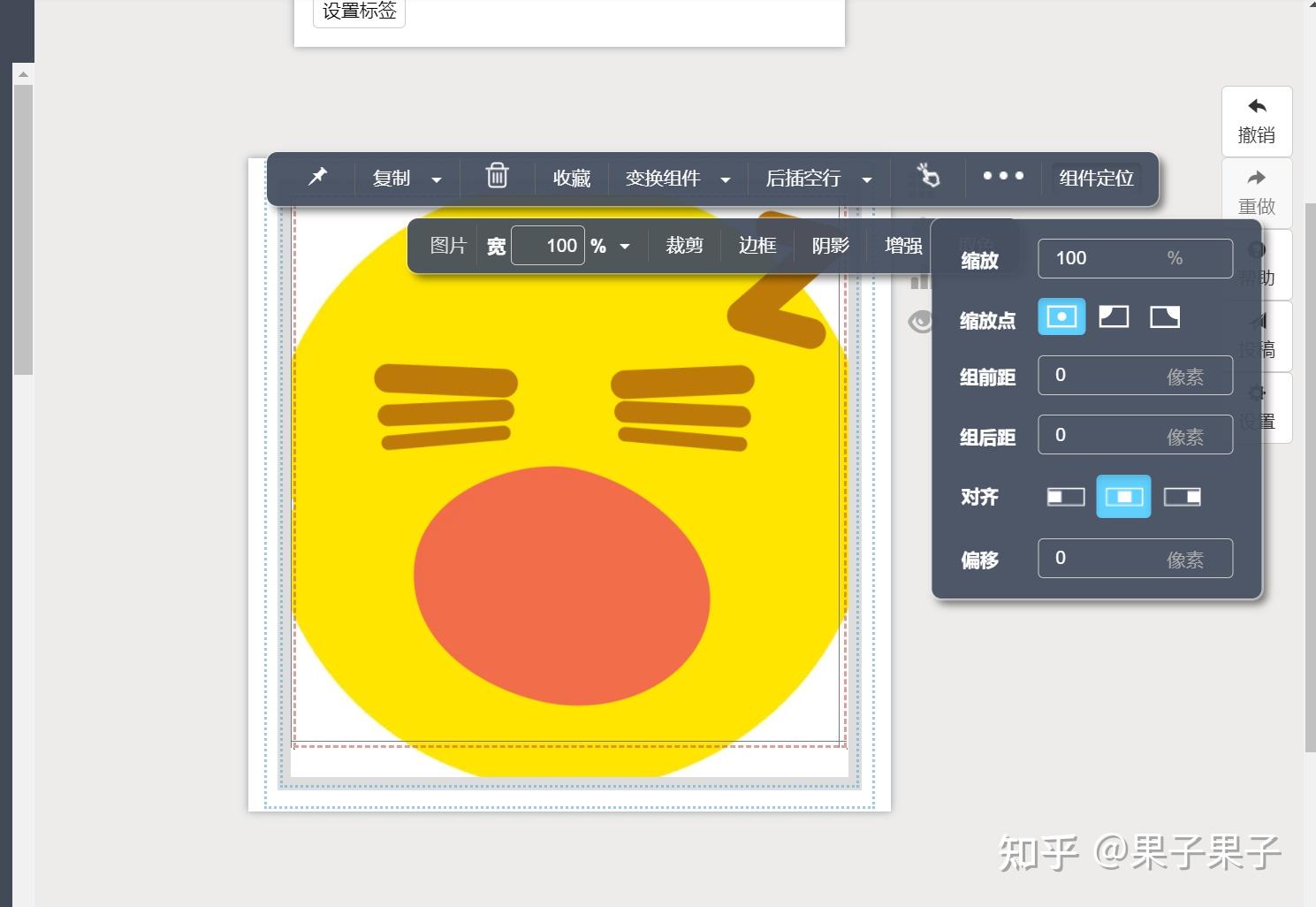Click the page's right vertical scrollbar thumb
1316x907 pixels.
coord(1311,477)
